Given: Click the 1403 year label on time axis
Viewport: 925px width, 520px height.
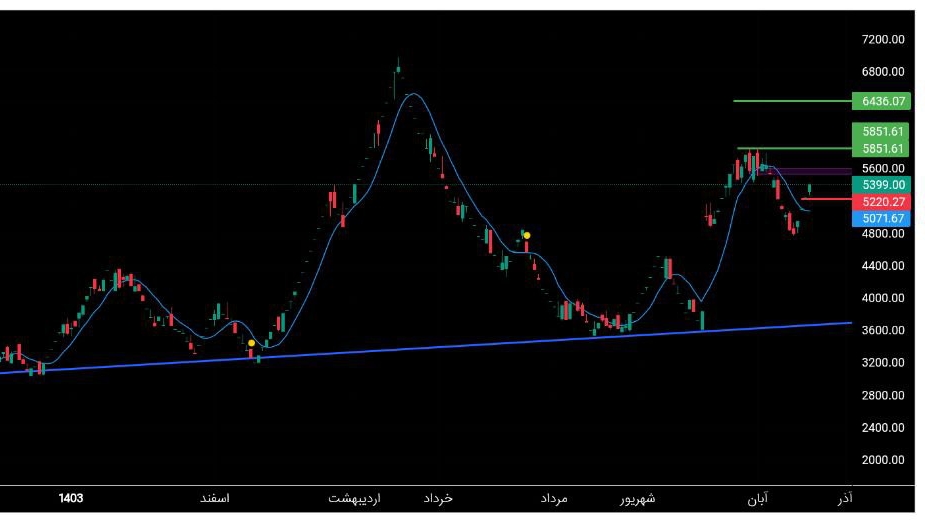Looking at the screenshot, I should [x=71, y=498].
